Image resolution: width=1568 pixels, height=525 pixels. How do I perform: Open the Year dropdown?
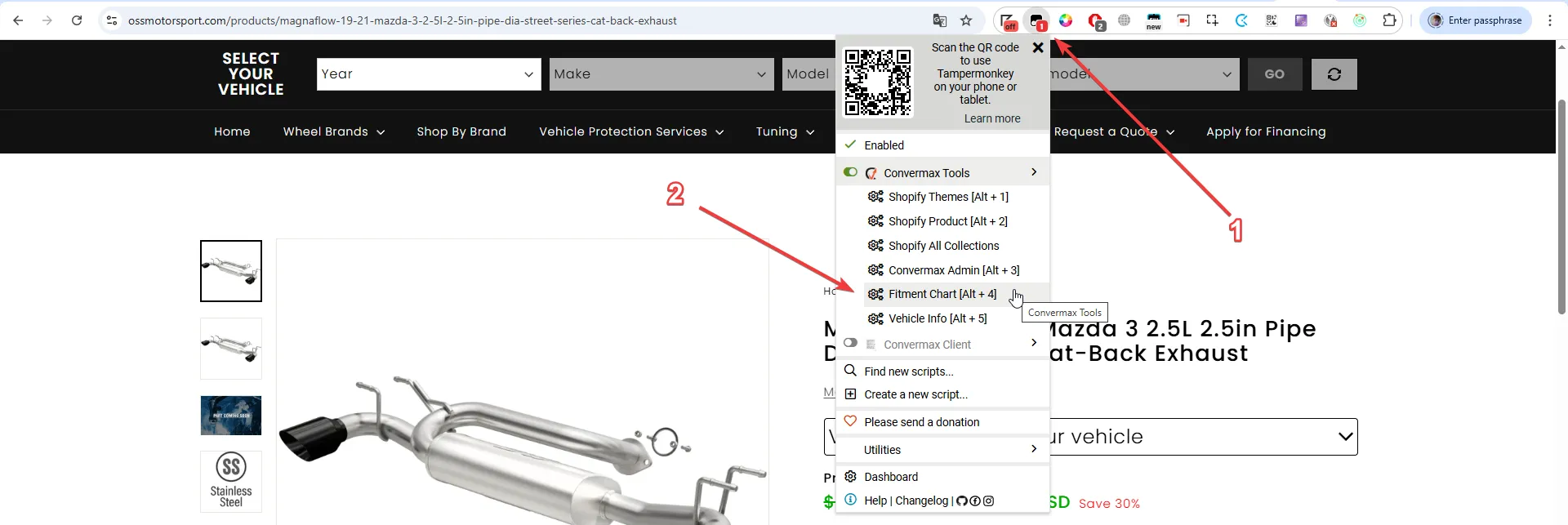[428, 74]
